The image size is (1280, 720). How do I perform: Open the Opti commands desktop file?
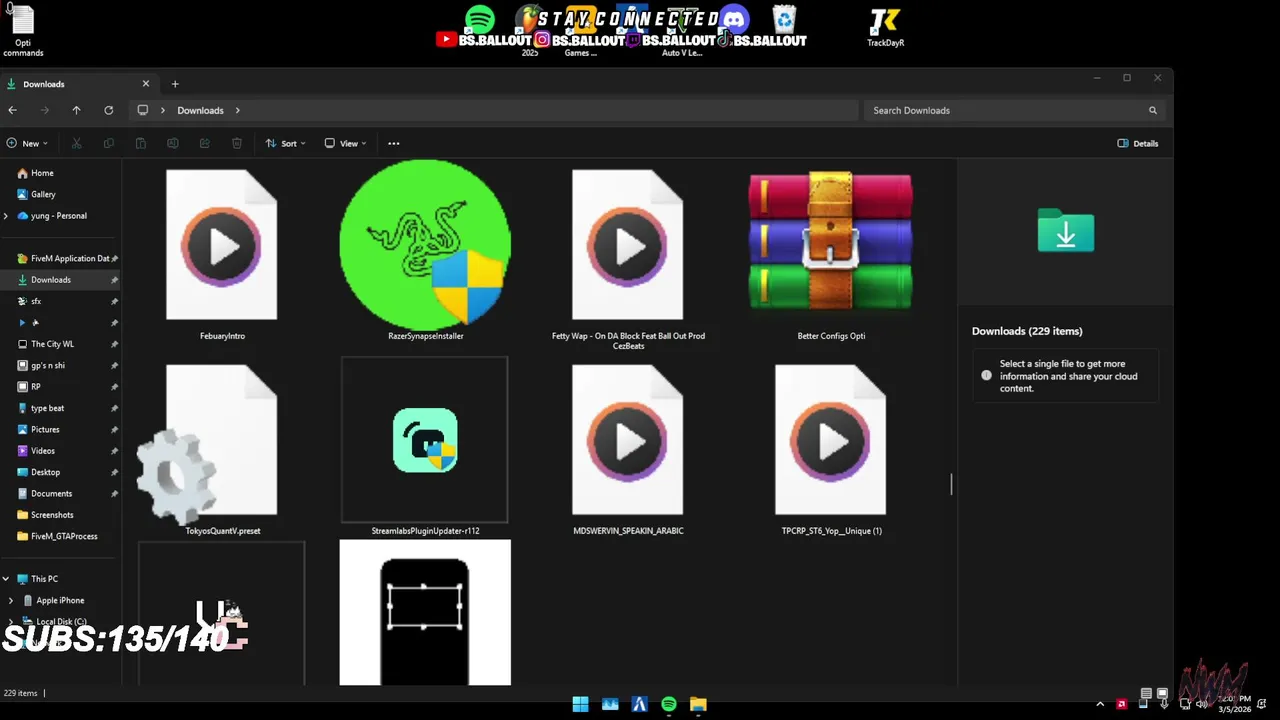23,30
